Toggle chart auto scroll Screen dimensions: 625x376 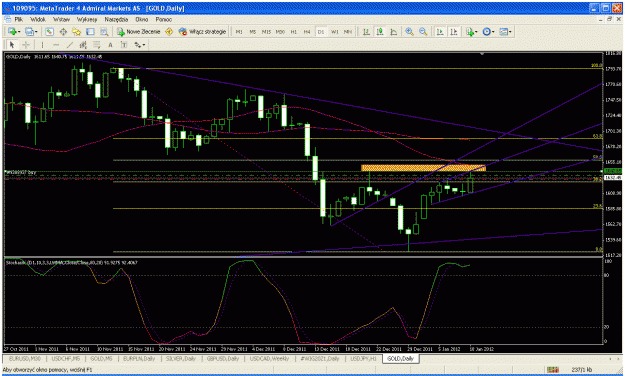pos(440,31)
